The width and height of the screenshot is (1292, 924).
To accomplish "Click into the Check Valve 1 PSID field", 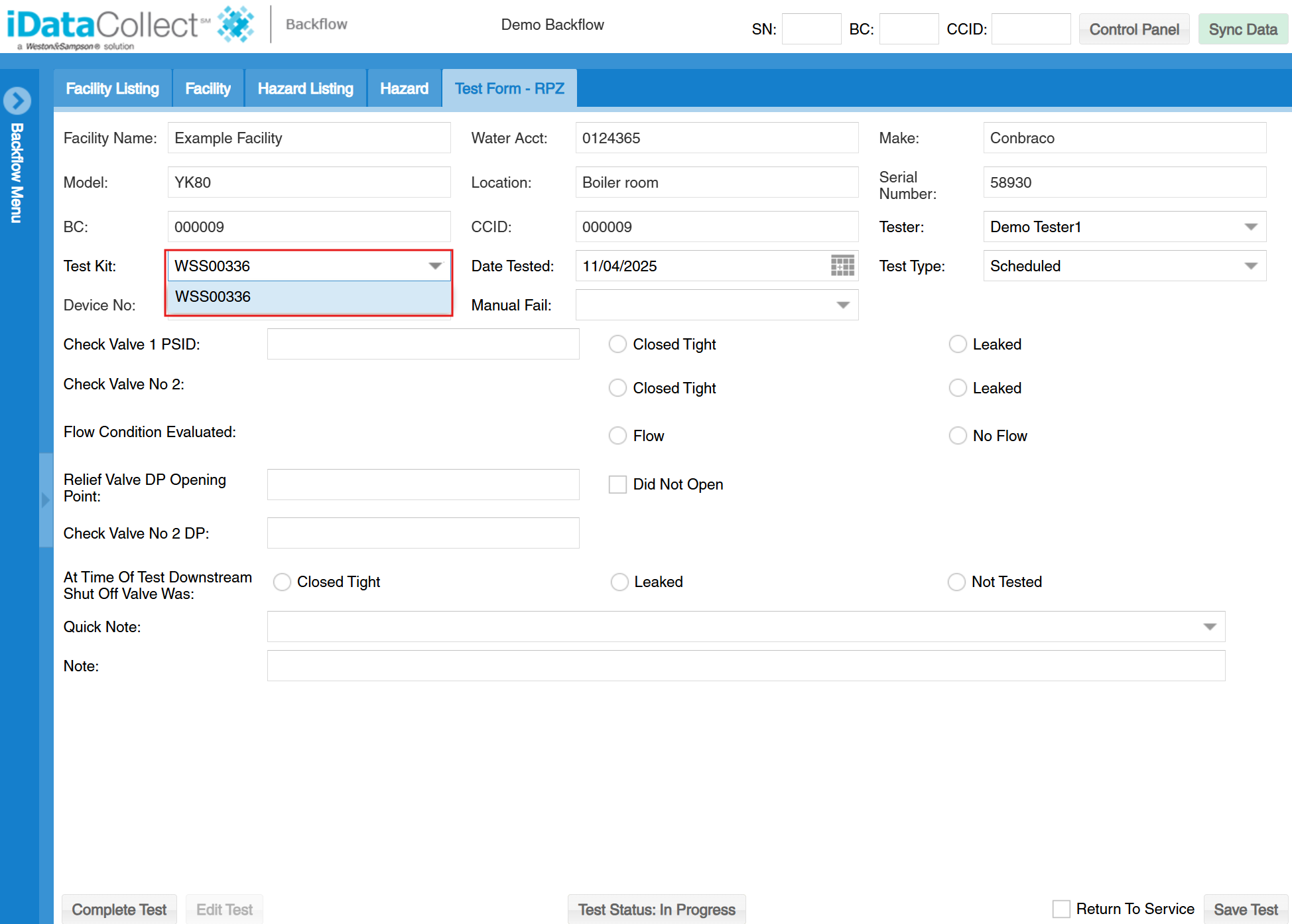I will coord(422,344).
